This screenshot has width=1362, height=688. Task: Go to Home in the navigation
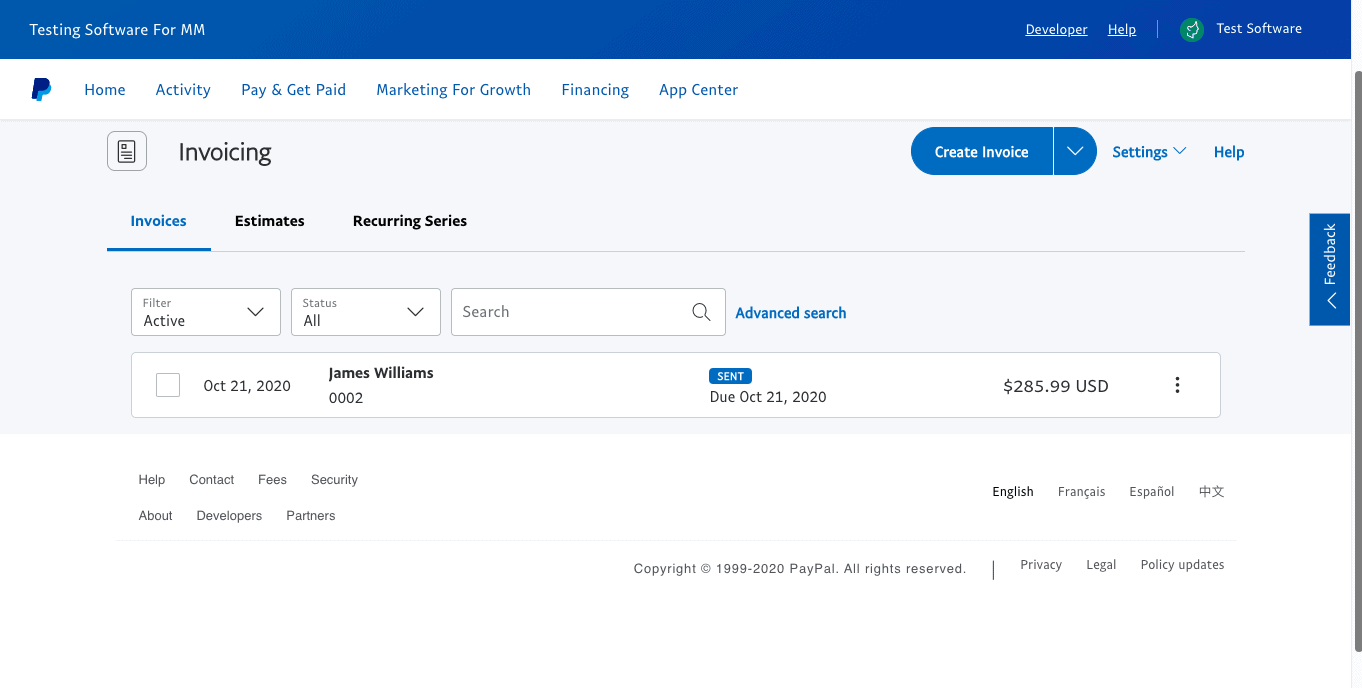click(x=105, y=90)
